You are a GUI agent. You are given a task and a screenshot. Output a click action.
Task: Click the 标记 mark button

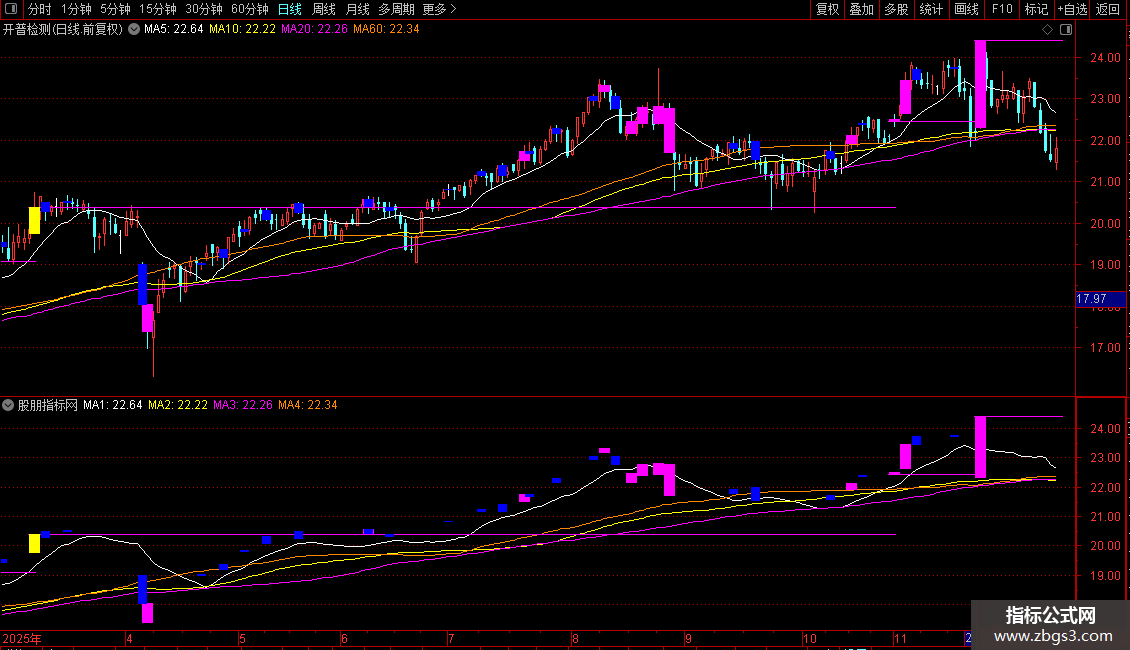point(1036,9)
